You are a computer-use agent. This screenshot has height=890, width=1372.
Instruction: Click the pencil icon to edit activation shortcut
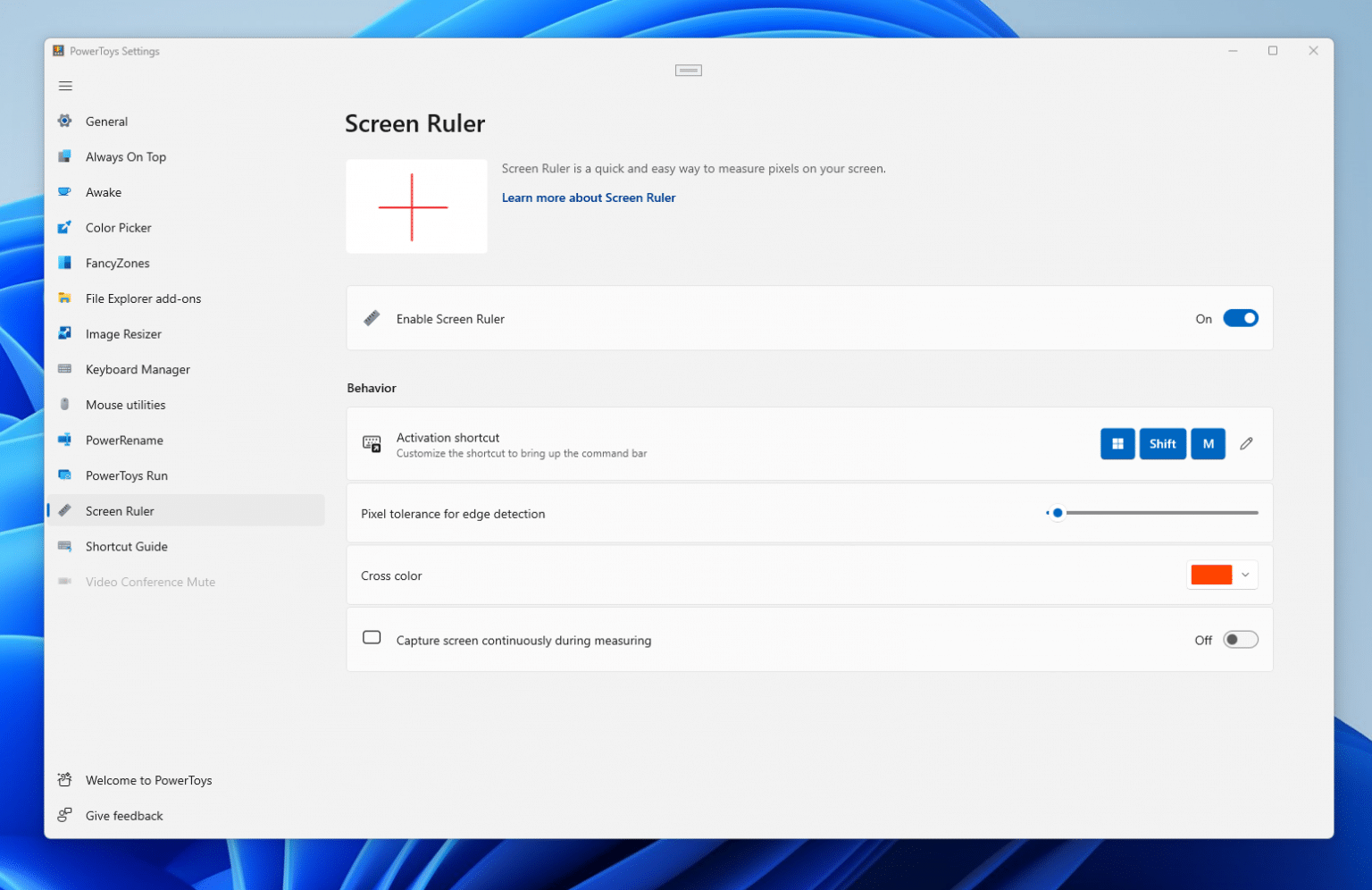pyautogui.click(x=1246, y=443)
